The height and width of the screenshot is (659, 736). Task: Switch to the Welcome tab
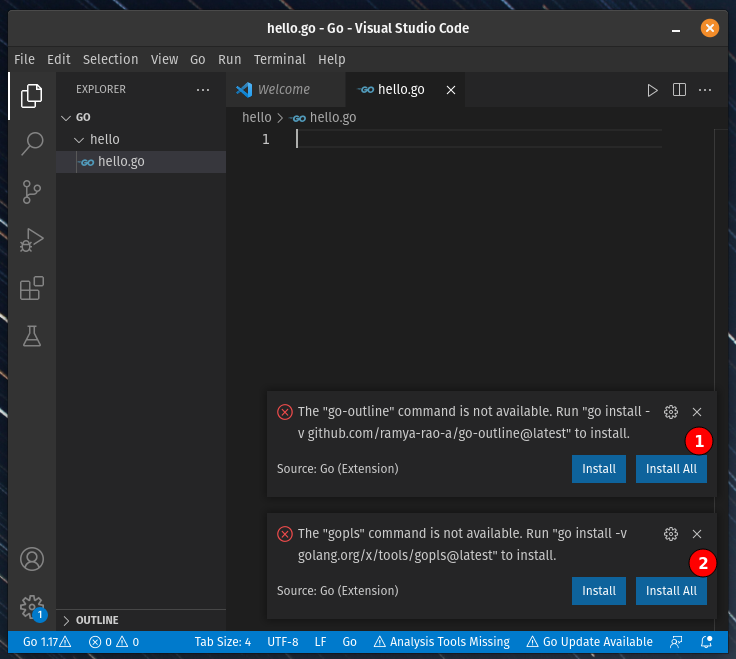(285, 90)
